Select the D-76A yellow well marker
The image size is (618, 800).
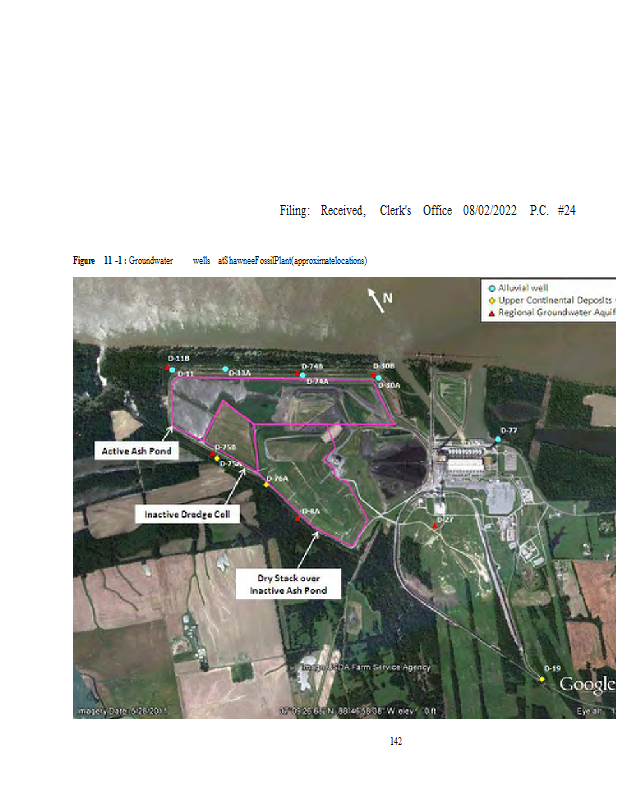tap(267, 484)
